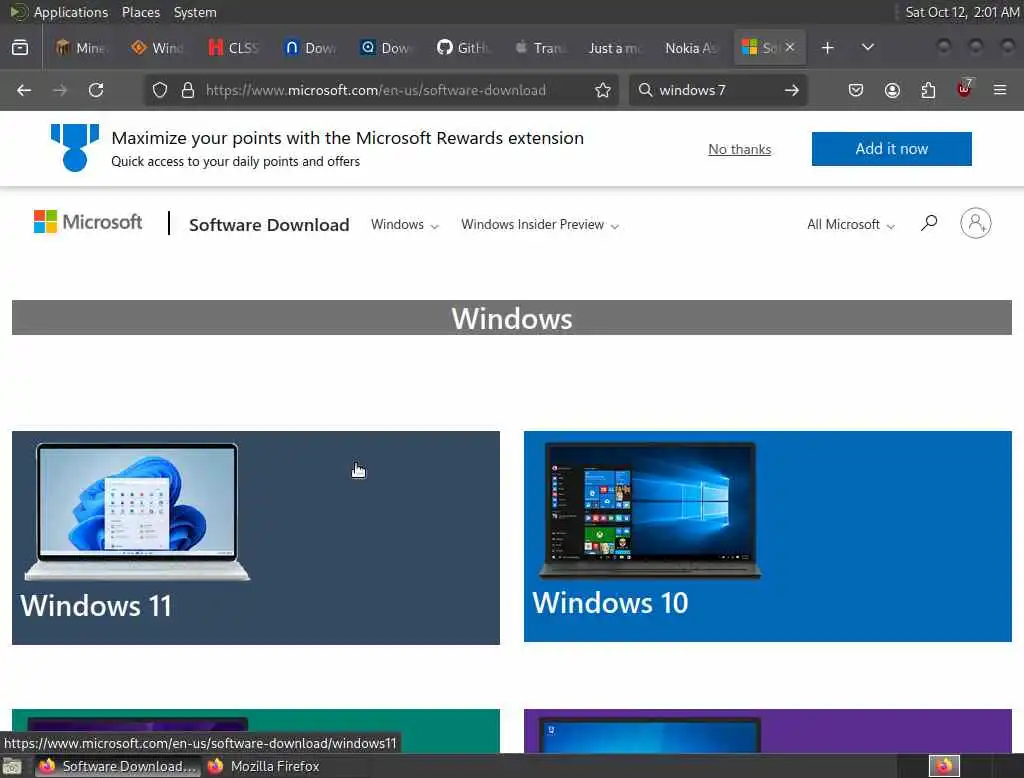1024x778 pixels.
Task: Open the Extensions puzzle icon
Action: (928, 90)
